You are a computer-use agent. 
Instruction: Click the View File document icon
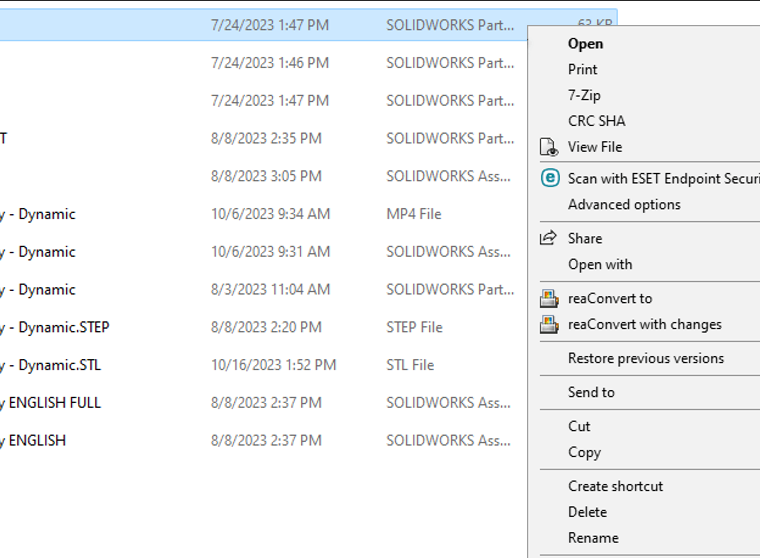(x=549, y=147)
